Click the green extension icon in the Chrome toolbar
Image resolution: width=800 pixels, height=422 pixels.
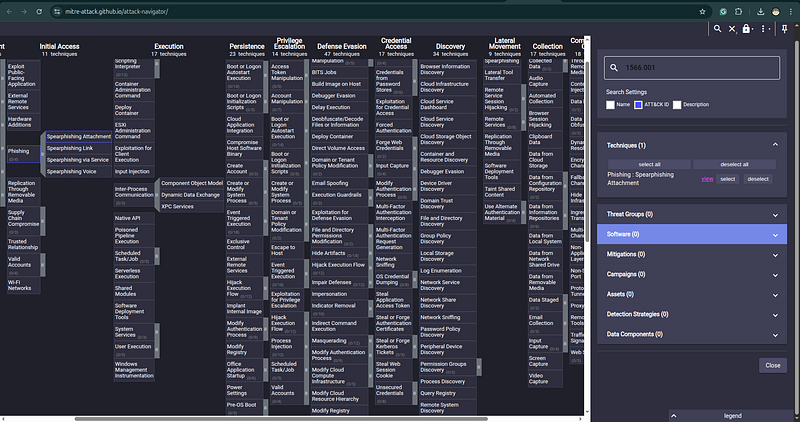[723, 11]
